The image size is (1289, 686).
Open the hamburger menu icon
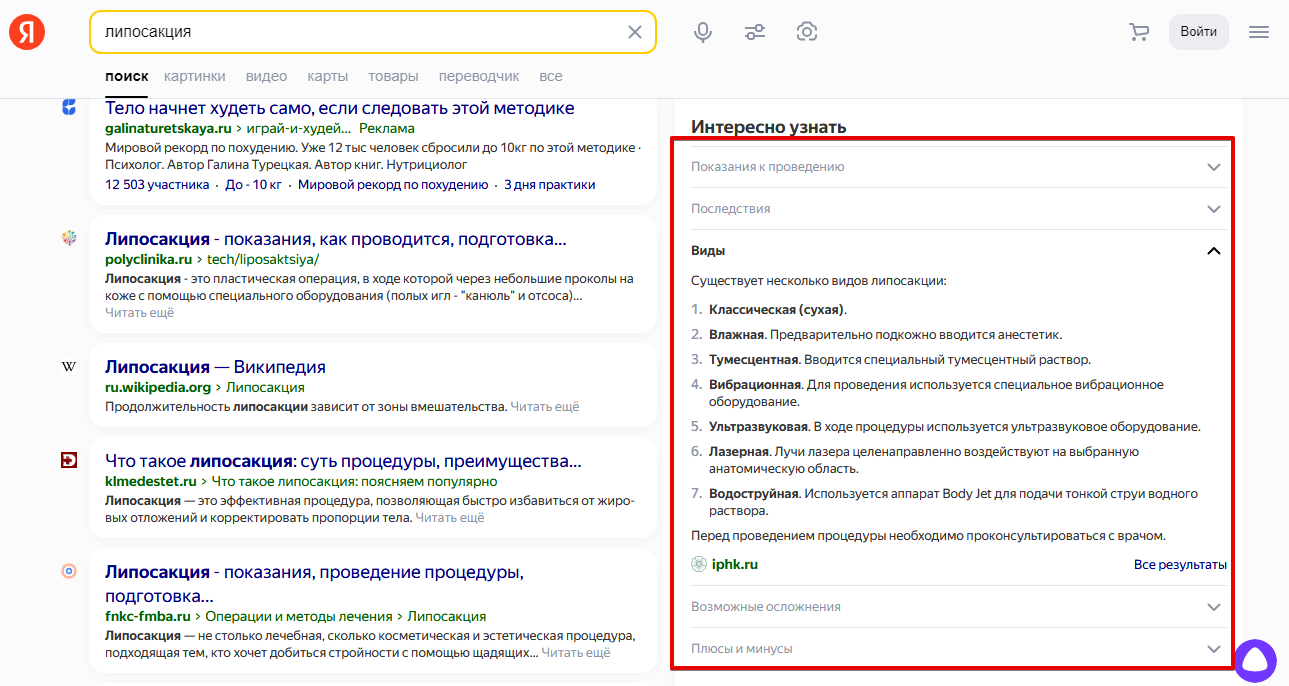pyautogui.click(x=1259, y=32)
